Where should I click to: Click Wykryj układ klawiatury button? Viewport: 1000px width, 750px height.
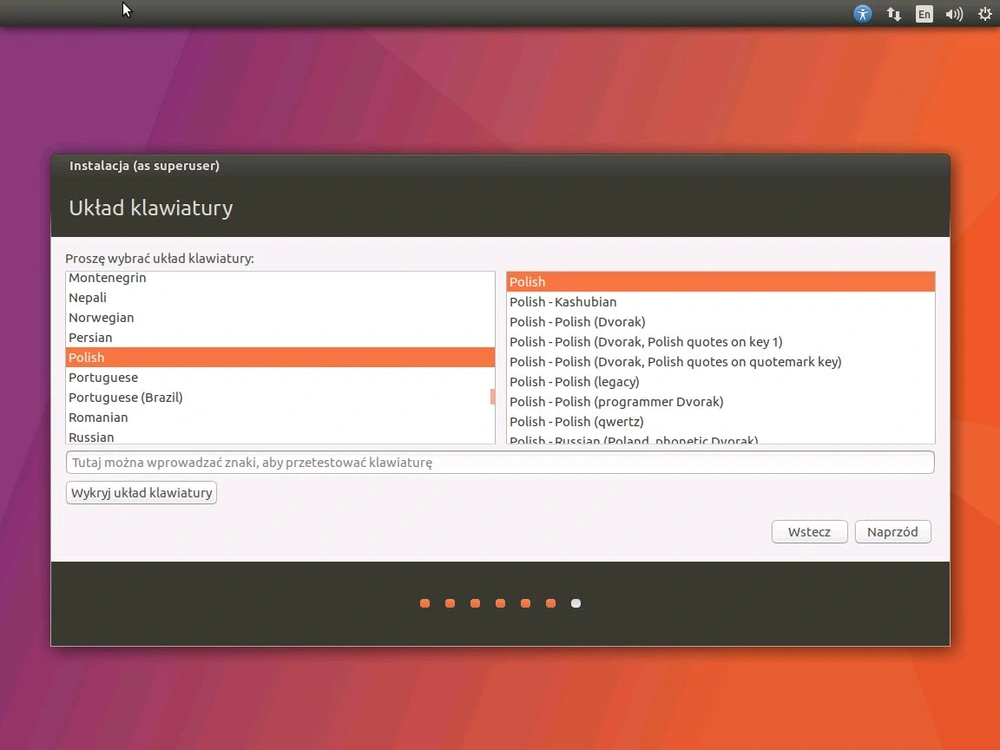(142, 493)
